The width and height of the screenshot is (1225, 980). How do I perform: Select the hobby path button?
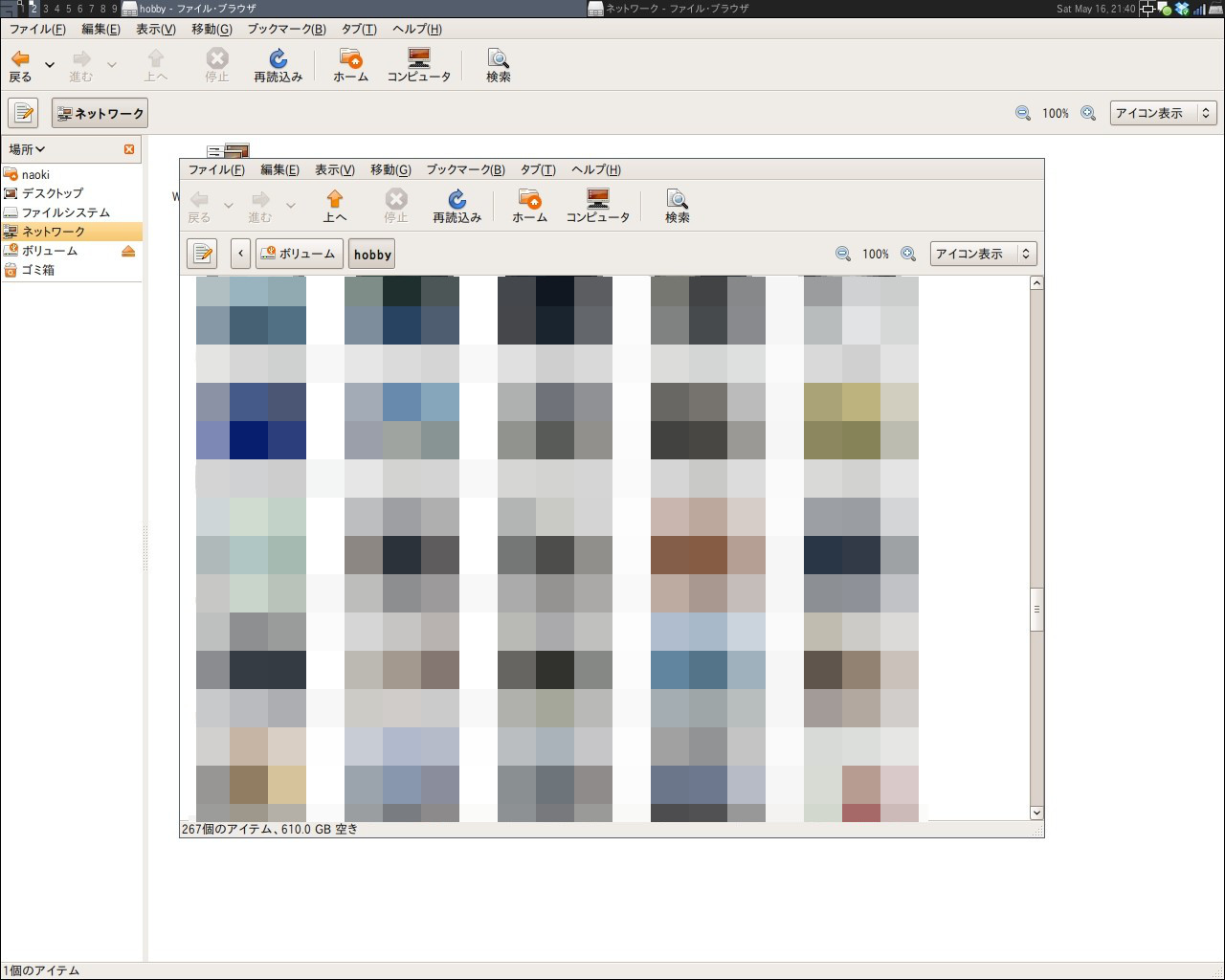pyautogui.click(x=372, y=254)
